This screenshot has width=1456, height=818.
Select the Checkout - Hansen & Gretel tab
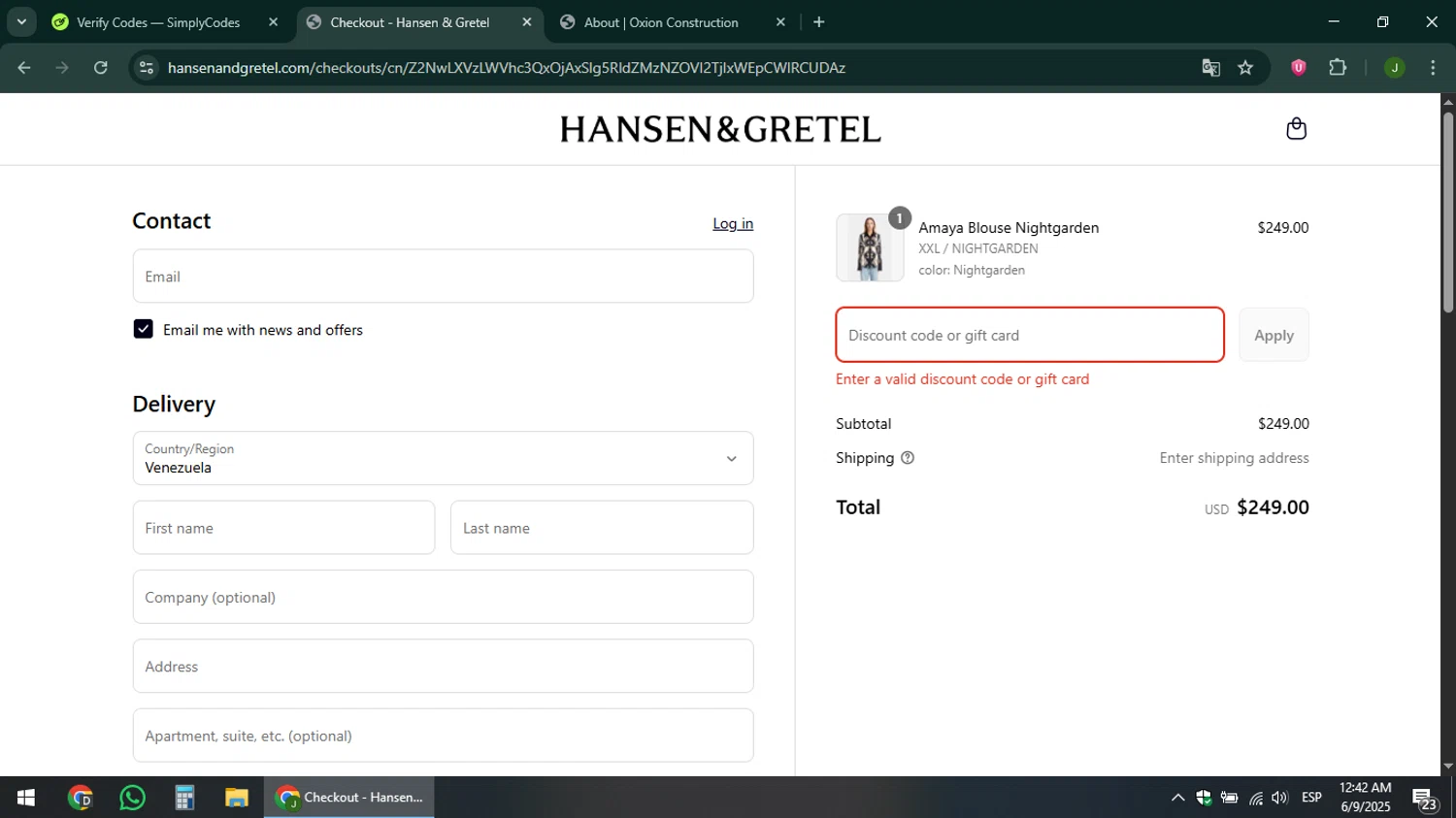[x=410, y=22]
